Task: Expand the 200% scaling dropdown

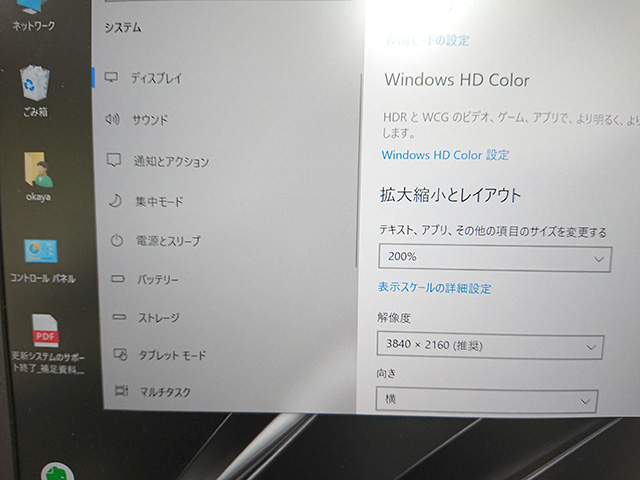Action: [x=494, y=258]
